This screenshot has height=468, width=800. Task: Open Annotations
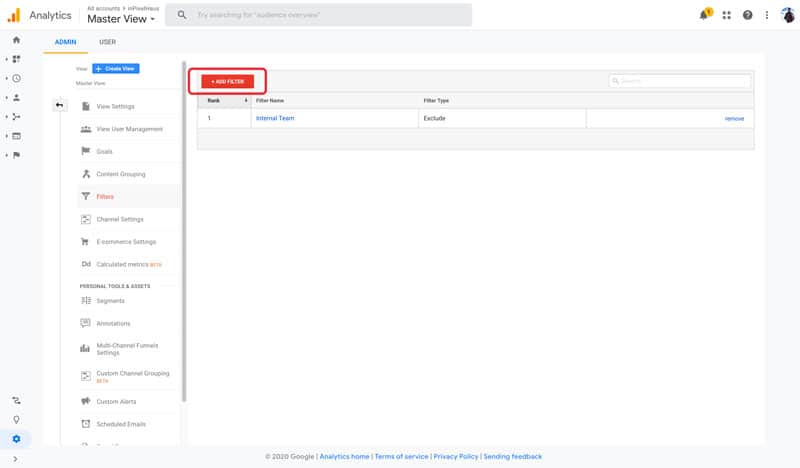(x=113, y=324)
